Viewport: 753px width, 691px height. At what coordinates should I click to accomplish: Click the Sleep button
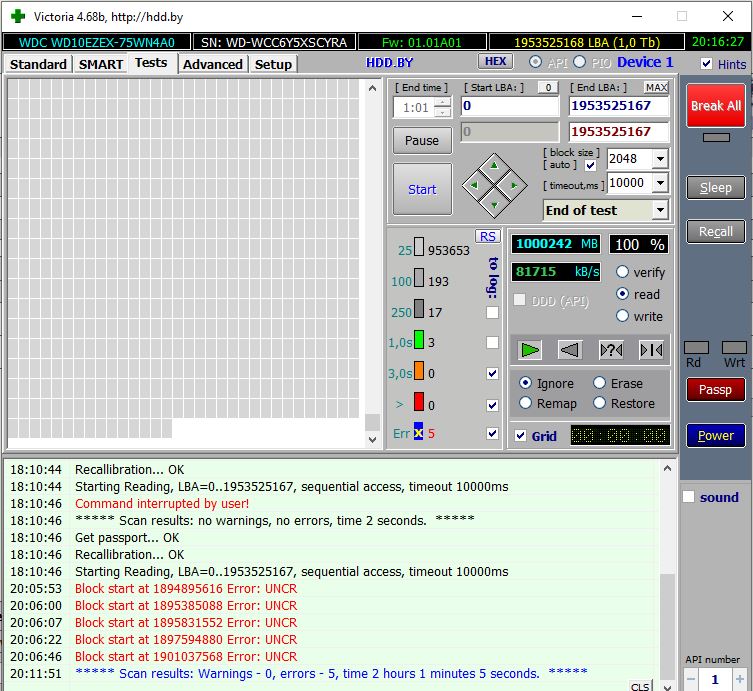pos(716,187)
